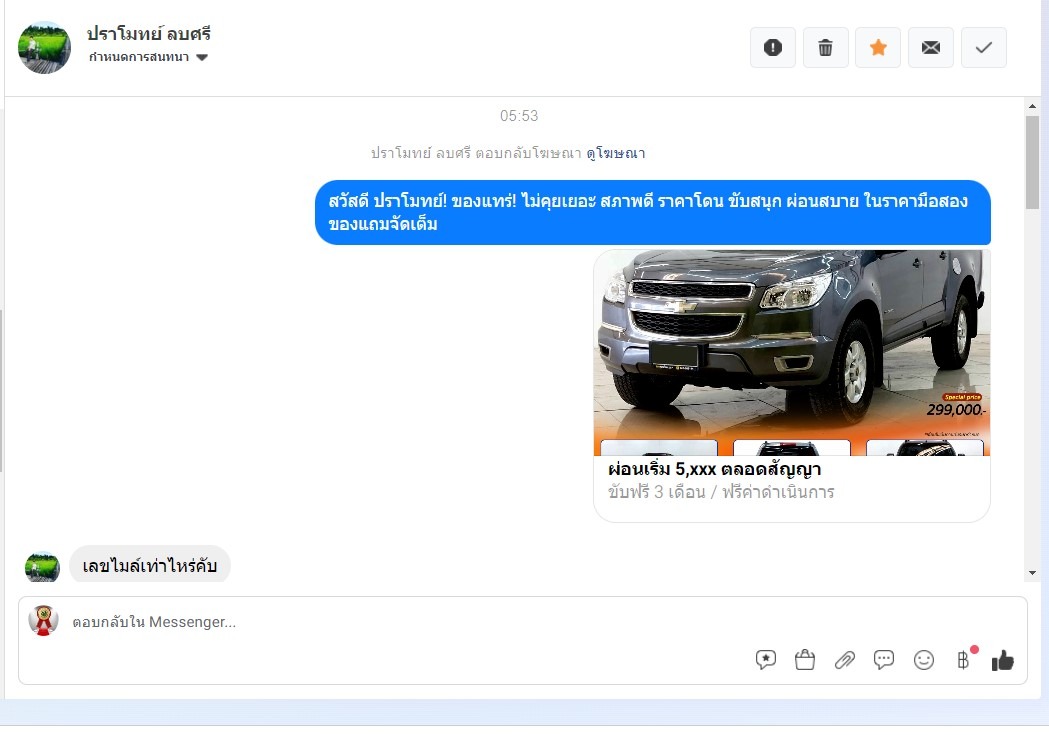The width and height of the screenshot is (1049, 735).
Task: Open saved replies star-bubble icon
Action: [x=765, y=660]
